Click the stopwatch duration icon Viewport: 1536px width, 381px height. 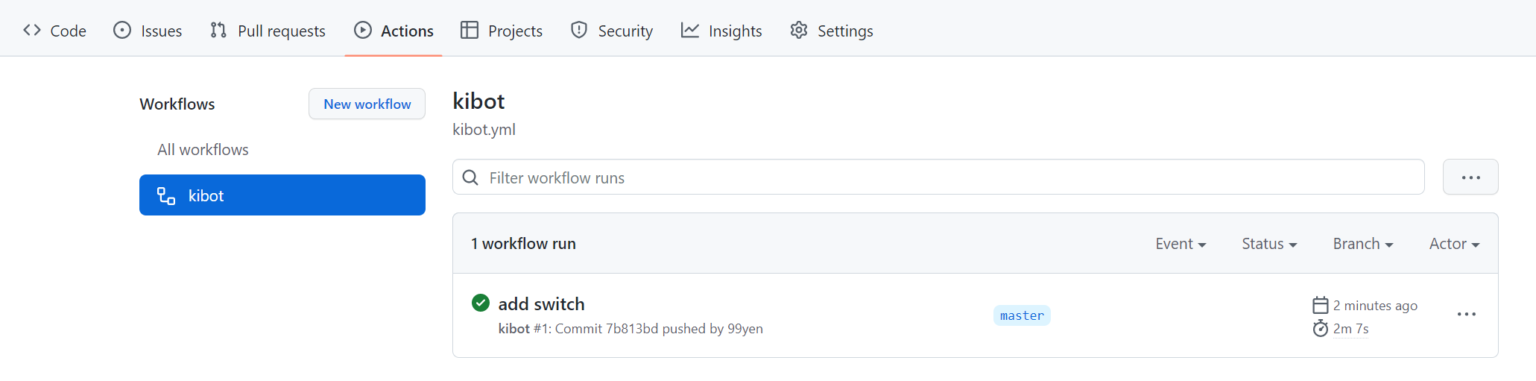point(1320,328)
